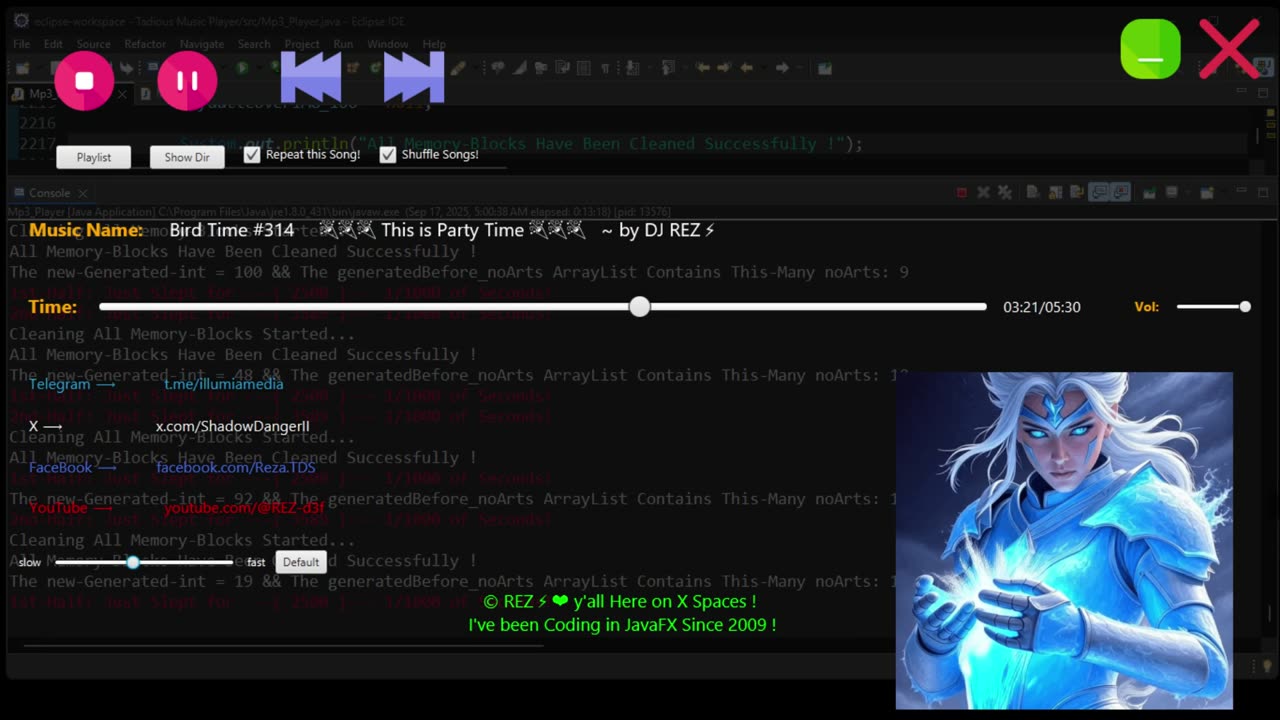The image size is (1280, 720).
Task: Open Eclipse Navigate menu
Action: point(202,44)
